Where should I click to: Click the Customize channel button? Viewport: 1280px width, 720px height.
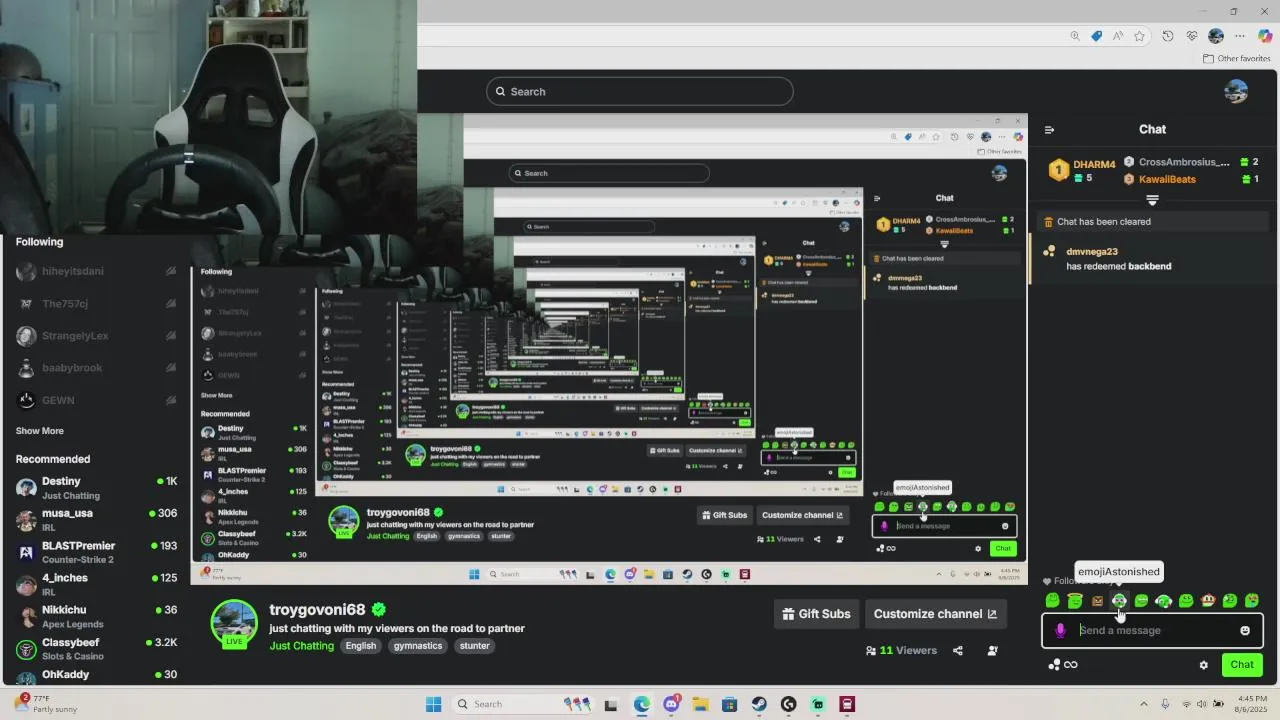click(x=935, y=614)
